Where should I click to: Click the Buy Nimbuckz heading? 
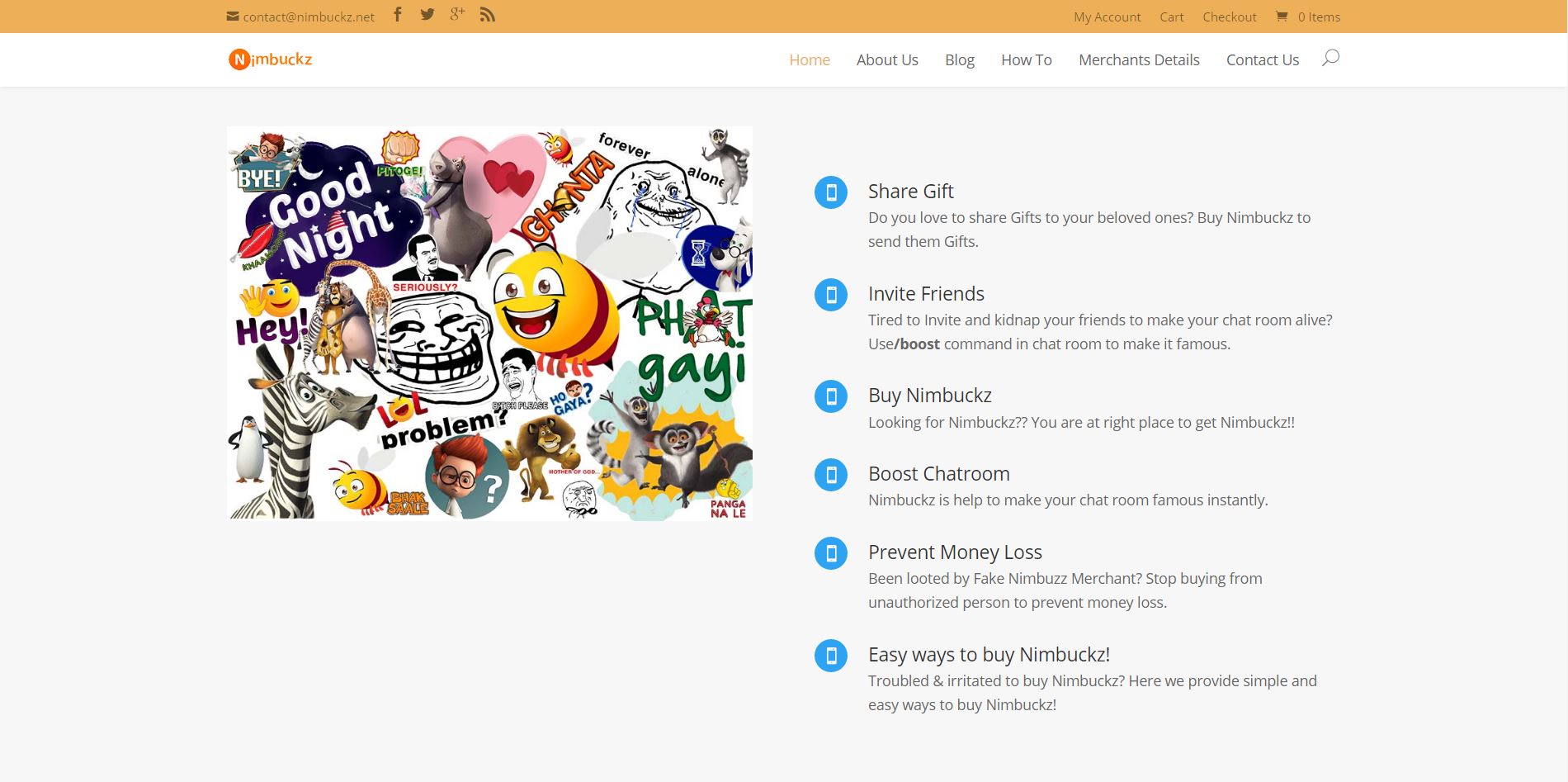(x=930, y=396)
